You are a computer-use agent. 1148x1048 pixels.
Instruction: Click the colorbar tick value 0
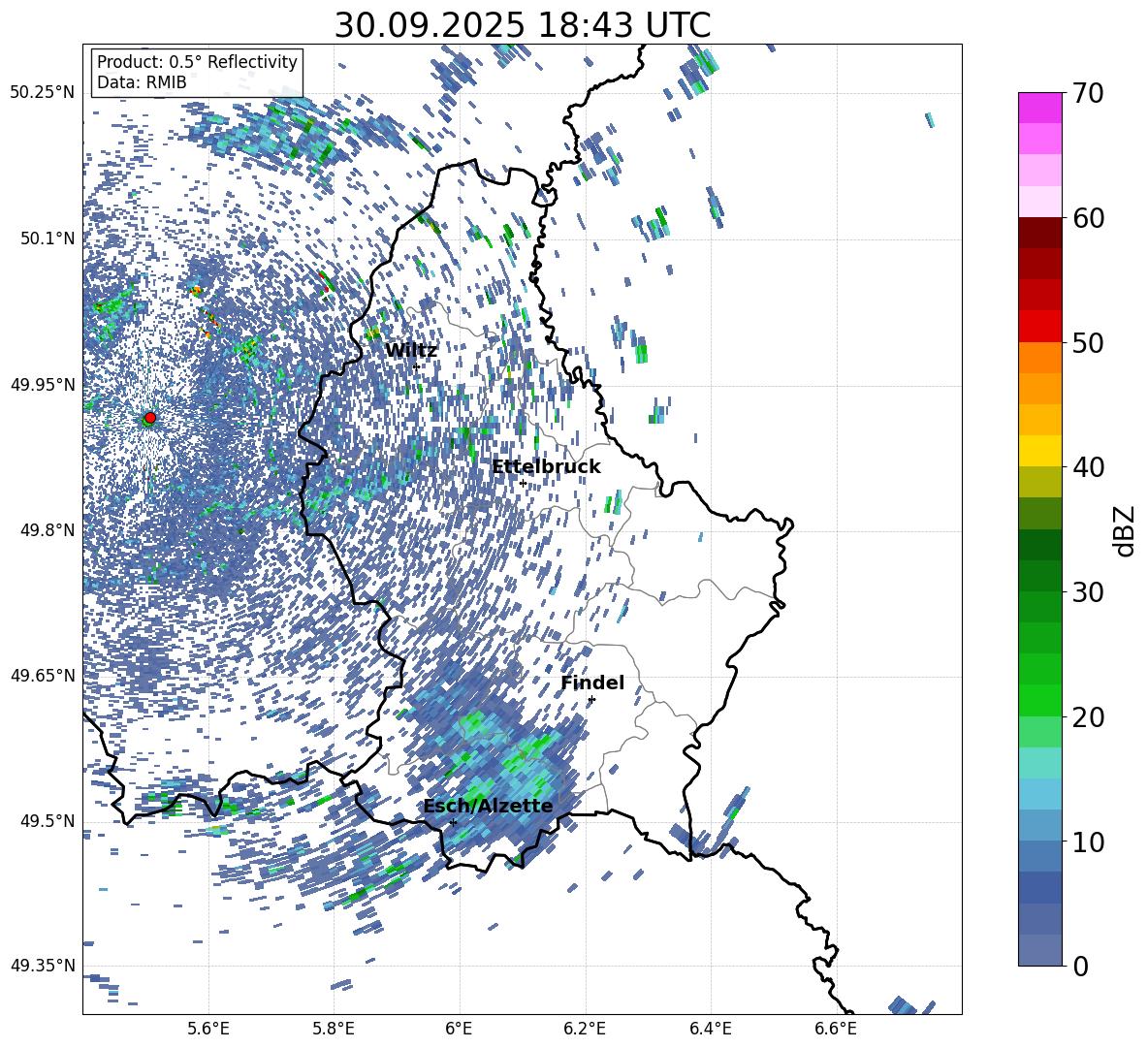(1080, 966)
